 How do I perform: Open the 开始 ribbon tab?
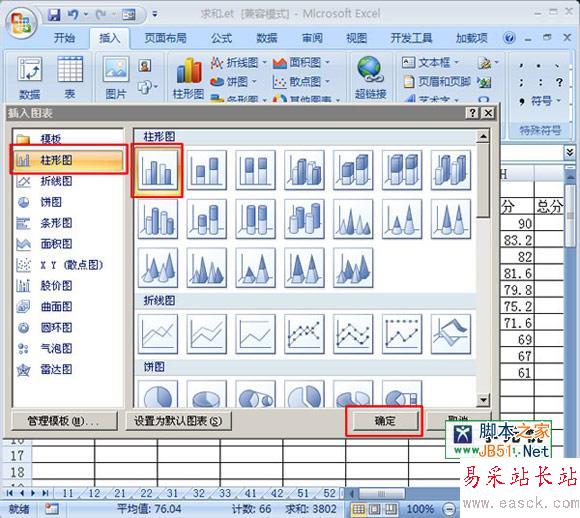pyautogui.click(x=65, y=38)
